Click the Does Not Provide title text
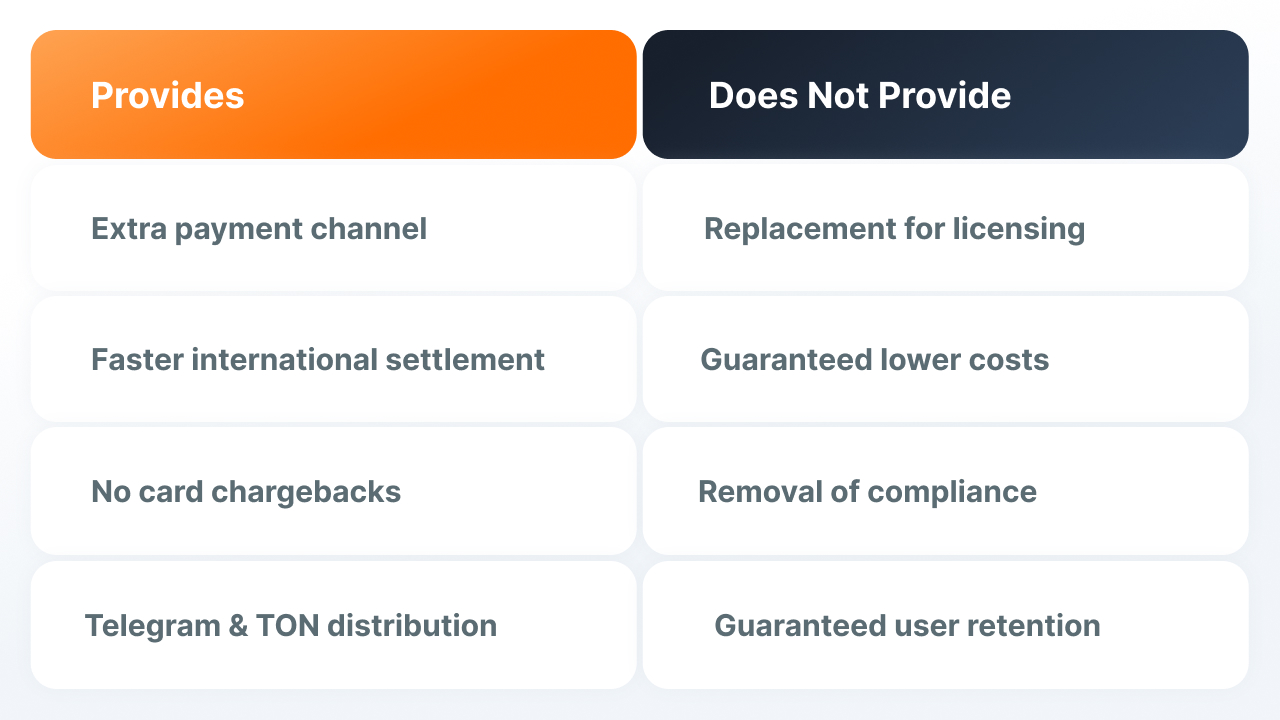 (x=860, y=96)
